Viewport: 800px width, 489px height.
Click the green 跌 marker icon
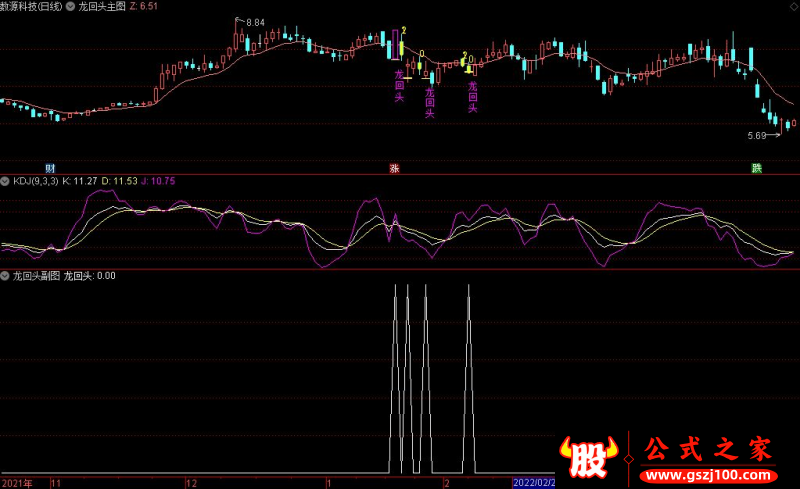pos(757,168)
